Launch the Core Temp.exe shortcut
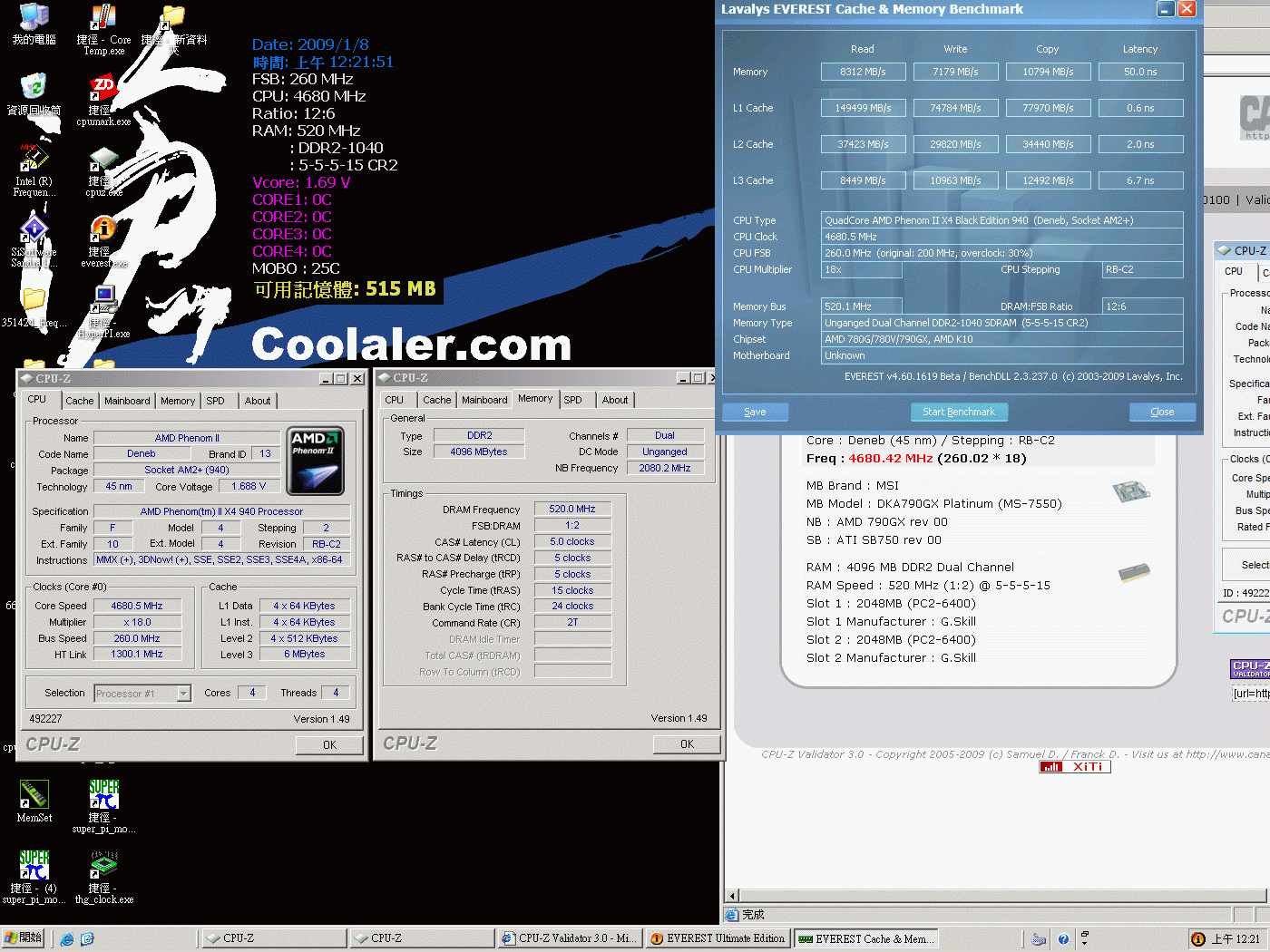 [x=103, y=27]
